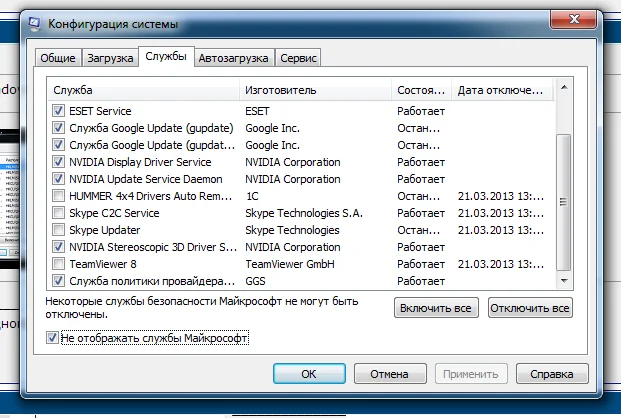The width and height of the screenshot is (621, 418).
Task: Click the 1C manufacturer cell
Action: (252, 196)
